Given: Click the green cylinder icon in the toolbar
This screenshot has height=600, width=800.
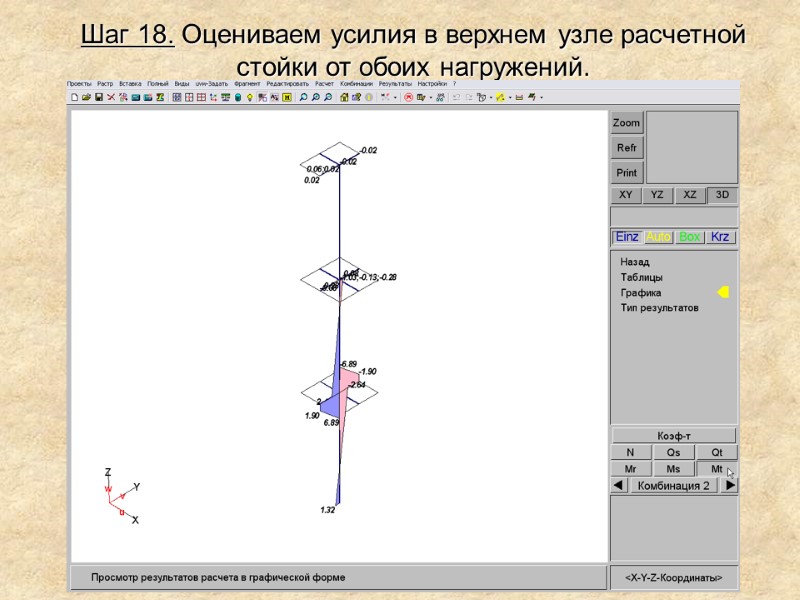Looking at the screenshot, I should [x=238, y=97].
